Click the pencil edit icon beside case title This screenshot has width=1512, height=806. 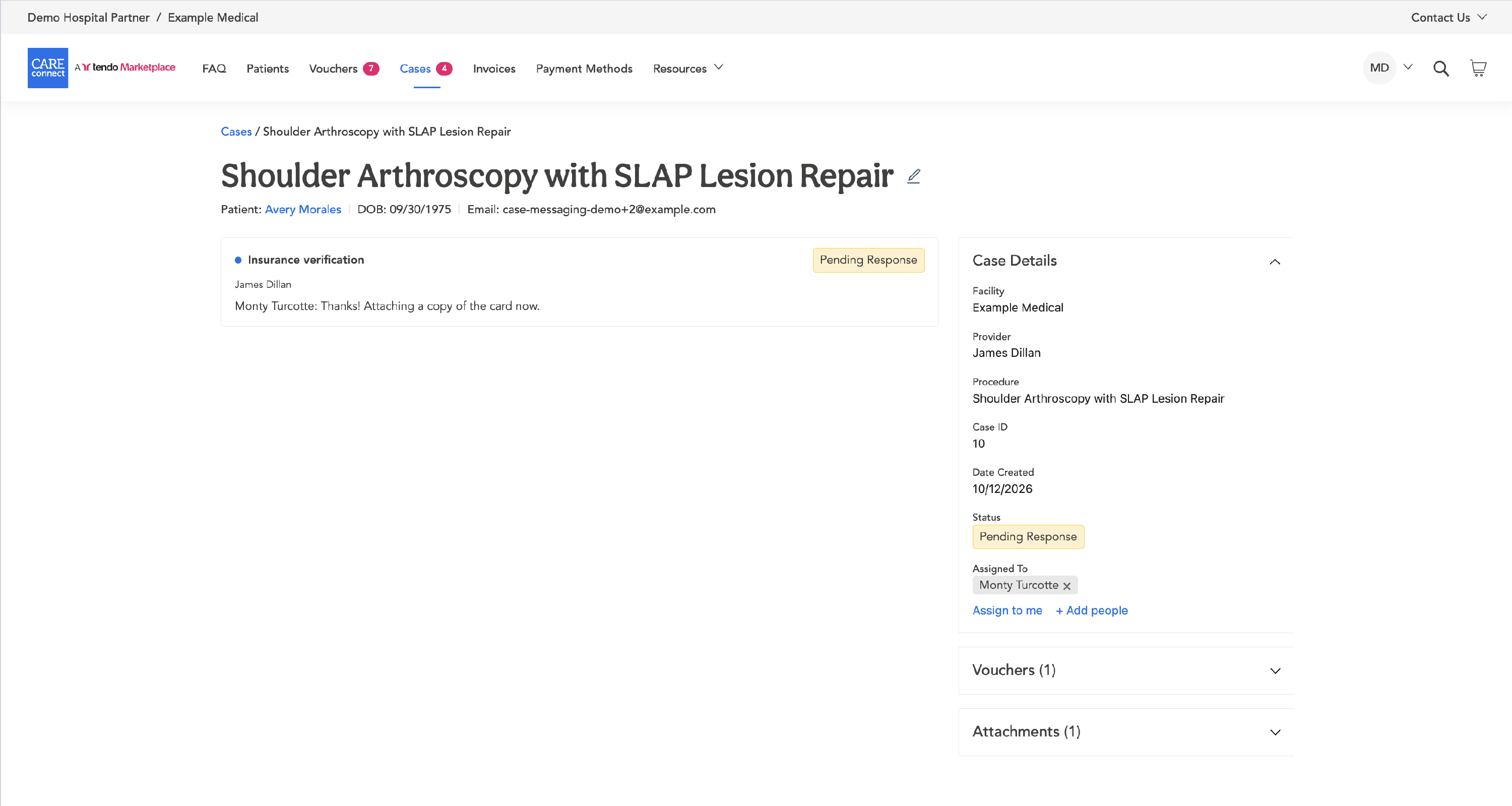tap(914, 176)
